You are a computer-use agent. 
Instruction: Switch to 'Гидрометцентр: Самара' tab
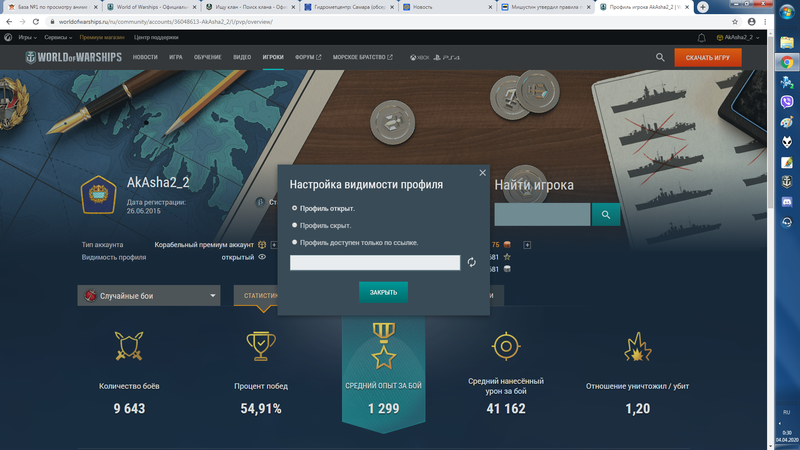348,7
